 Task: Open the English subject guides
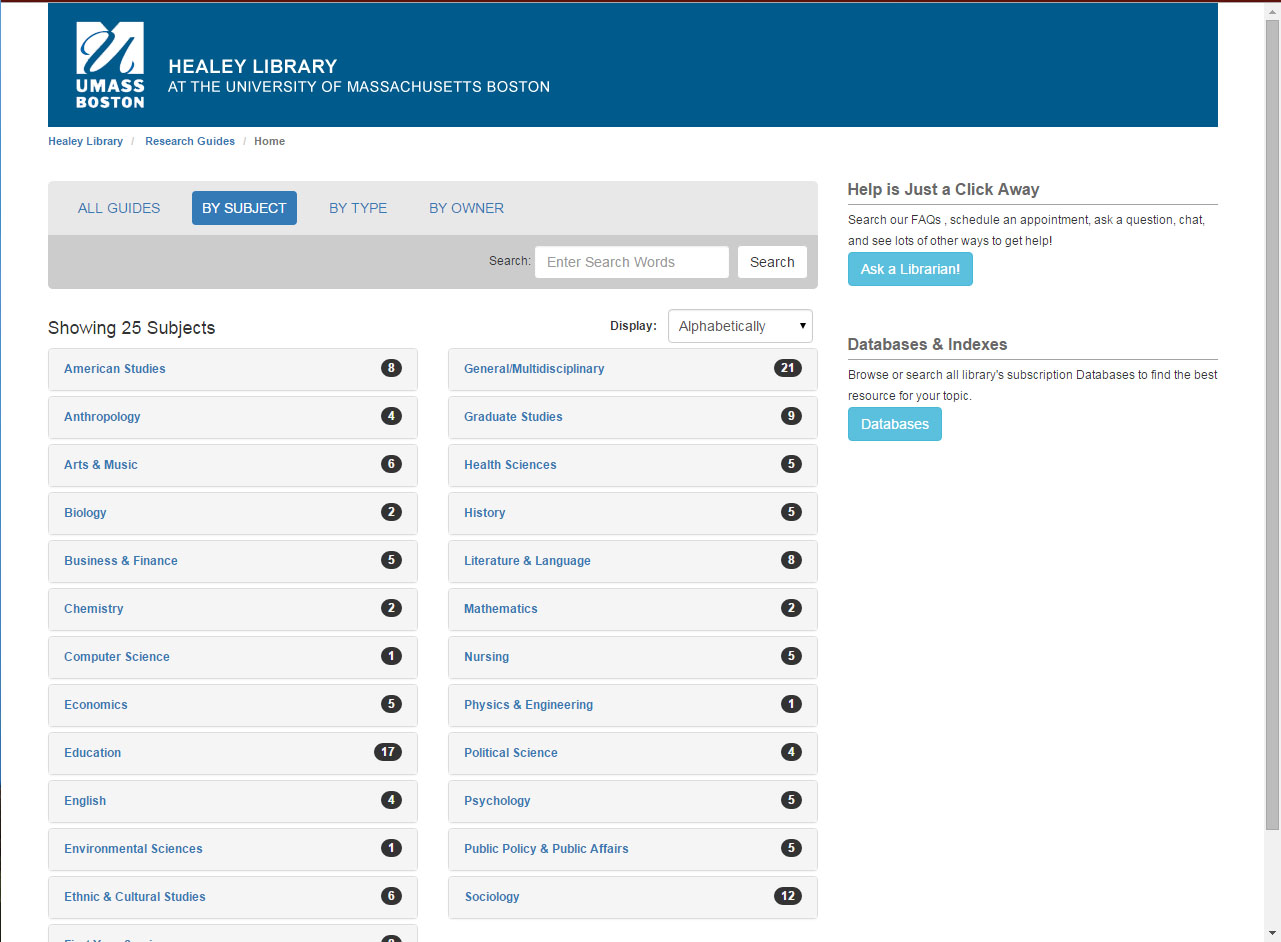233,801
